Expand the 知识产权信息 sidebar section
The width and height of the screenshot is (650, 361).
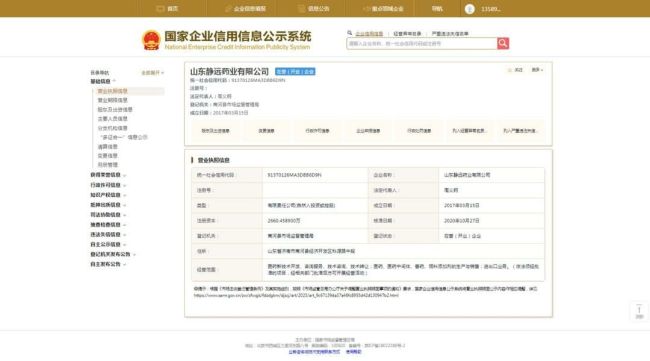coord(108,195)
